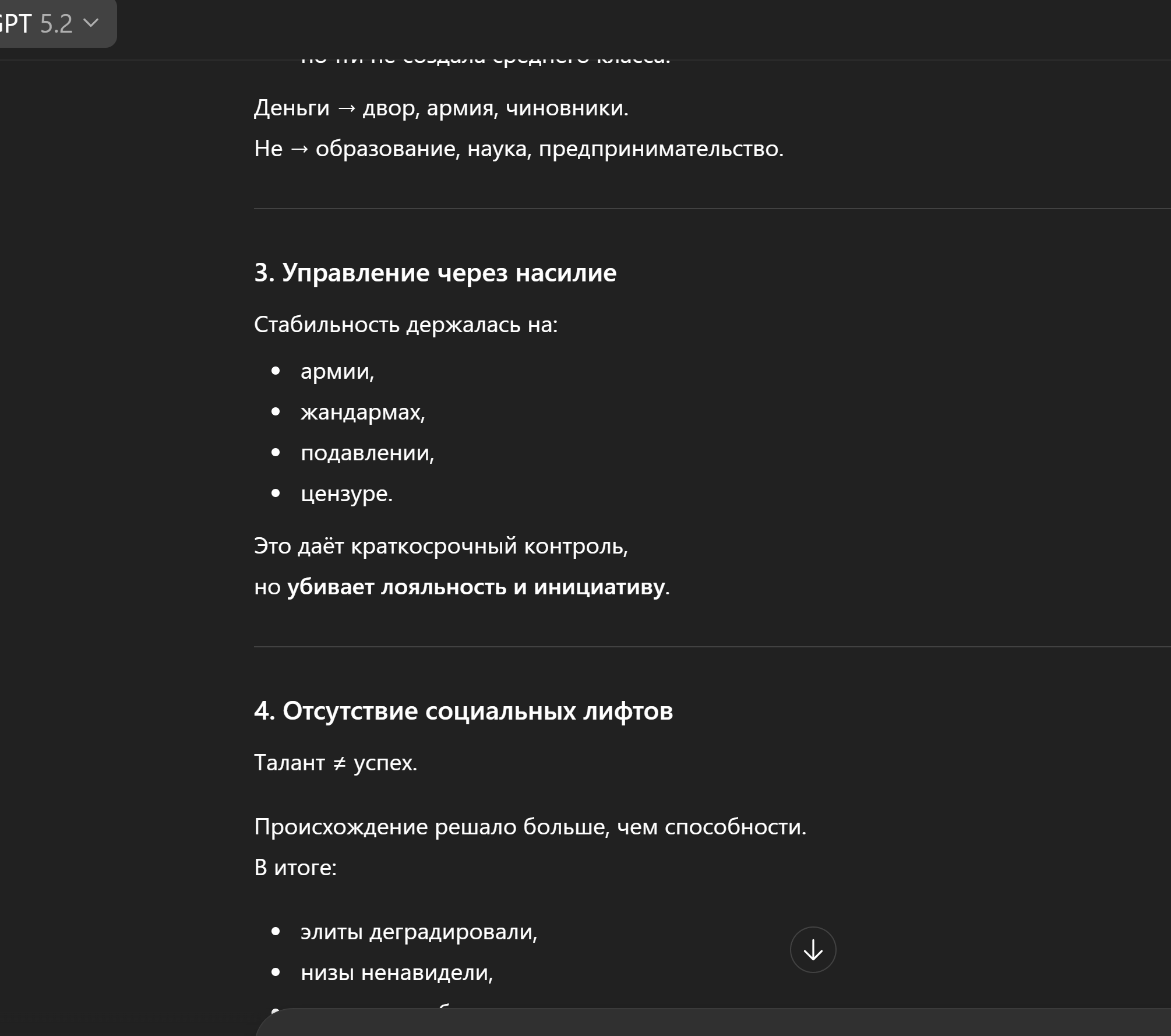Image resolution: width=1171 pixels, height=1036 pixels.
Task: Click sentence 'Происхождение решало больше, чем способности.'
Action: pos(530,827)
